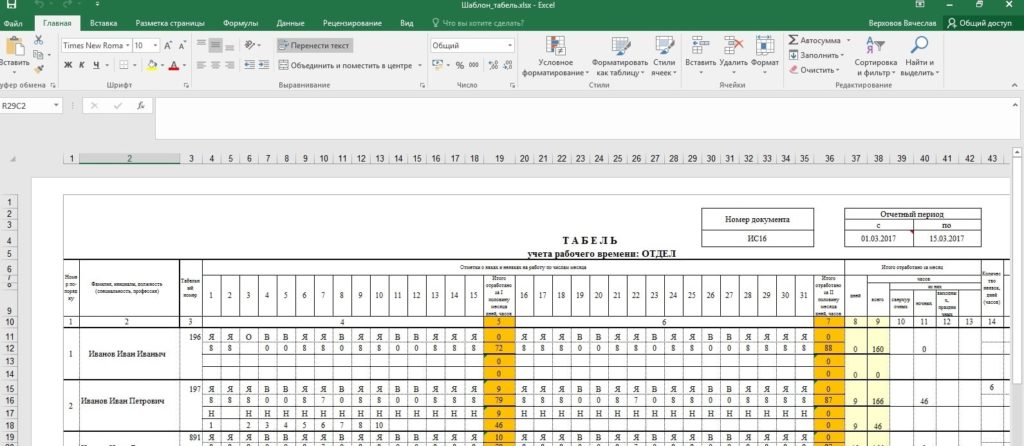Switch to the Данные tab
The width and height of the screenshot is (1024, 446).
pyautogui.click(x=290, y=24)
